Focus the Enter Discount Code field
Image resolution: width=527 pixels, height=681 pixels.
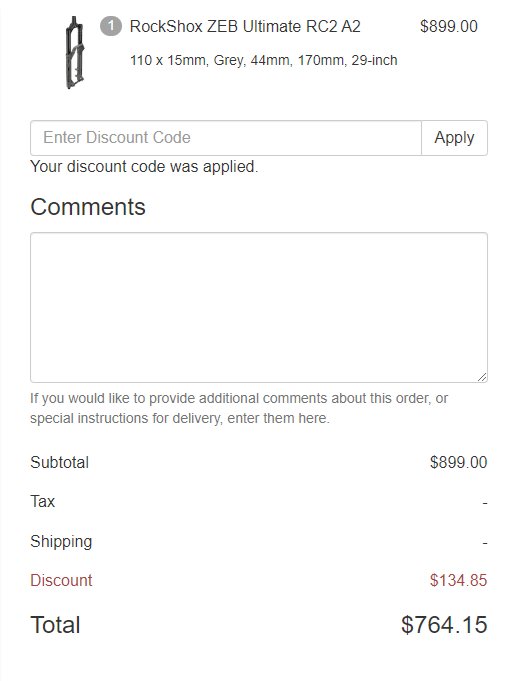[226, 138]
